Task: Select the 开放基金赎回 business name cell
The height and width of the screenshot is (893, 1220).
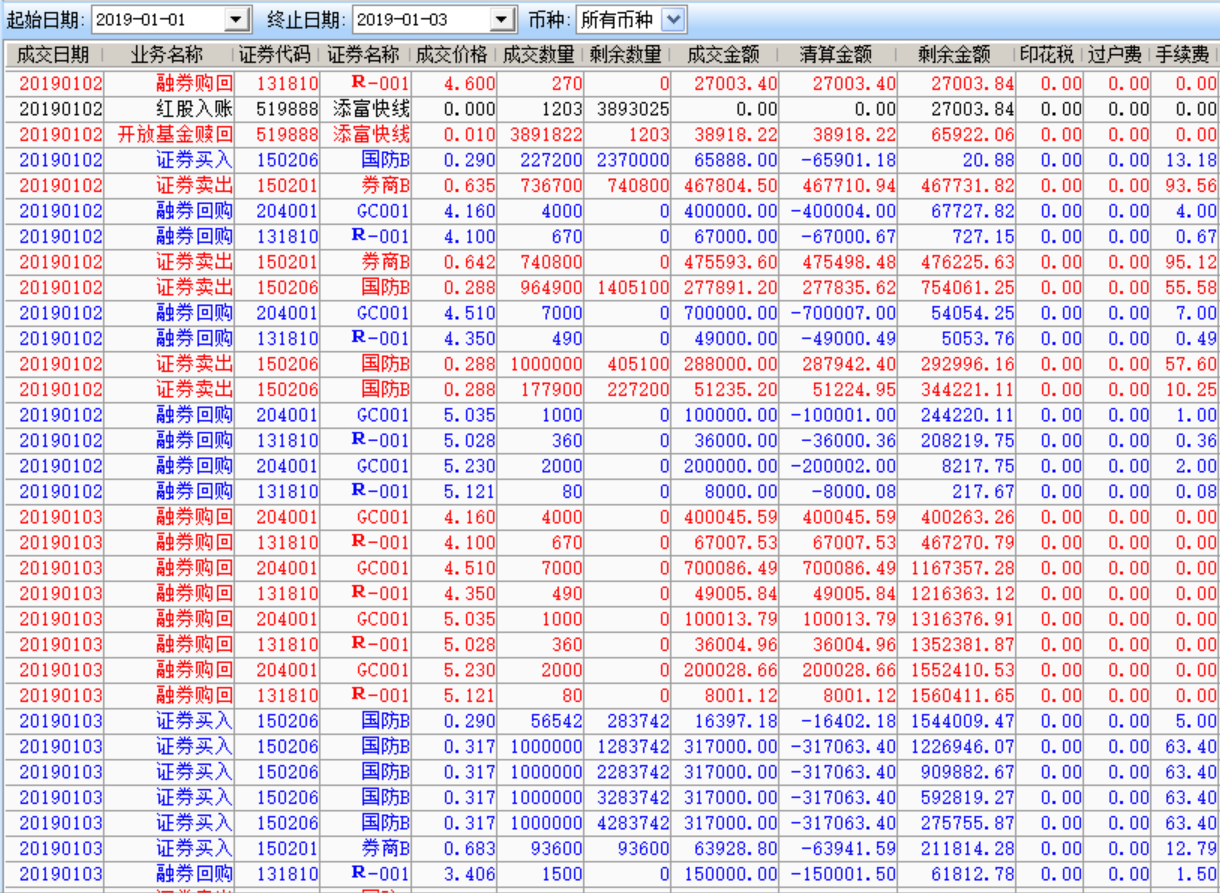Action: [169, 134]
